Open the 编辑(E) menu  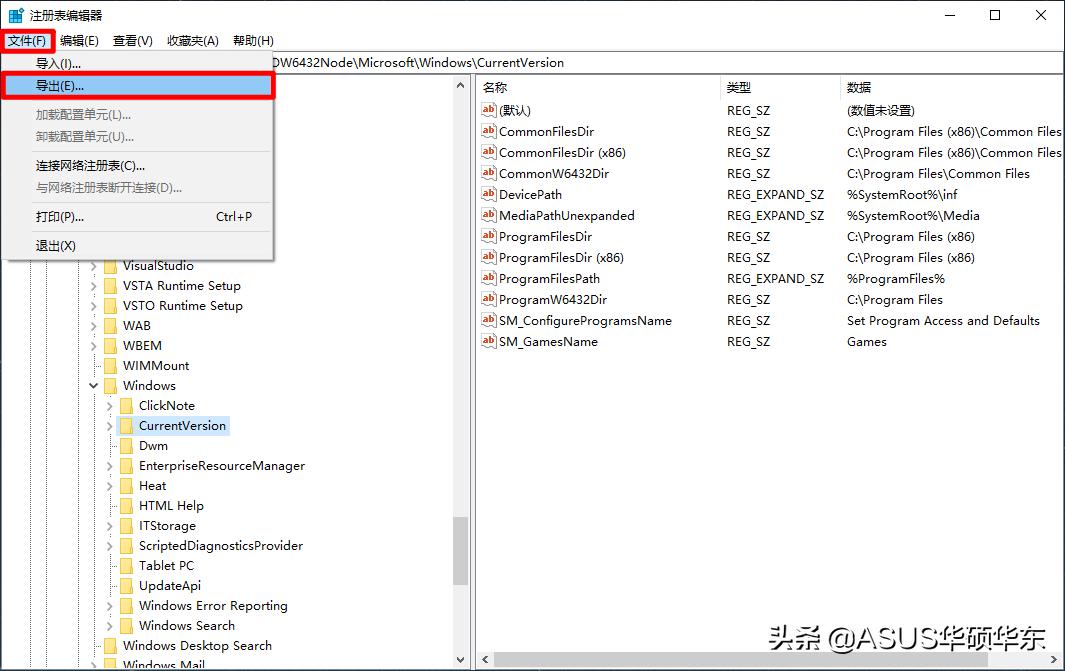click(79, 41)
